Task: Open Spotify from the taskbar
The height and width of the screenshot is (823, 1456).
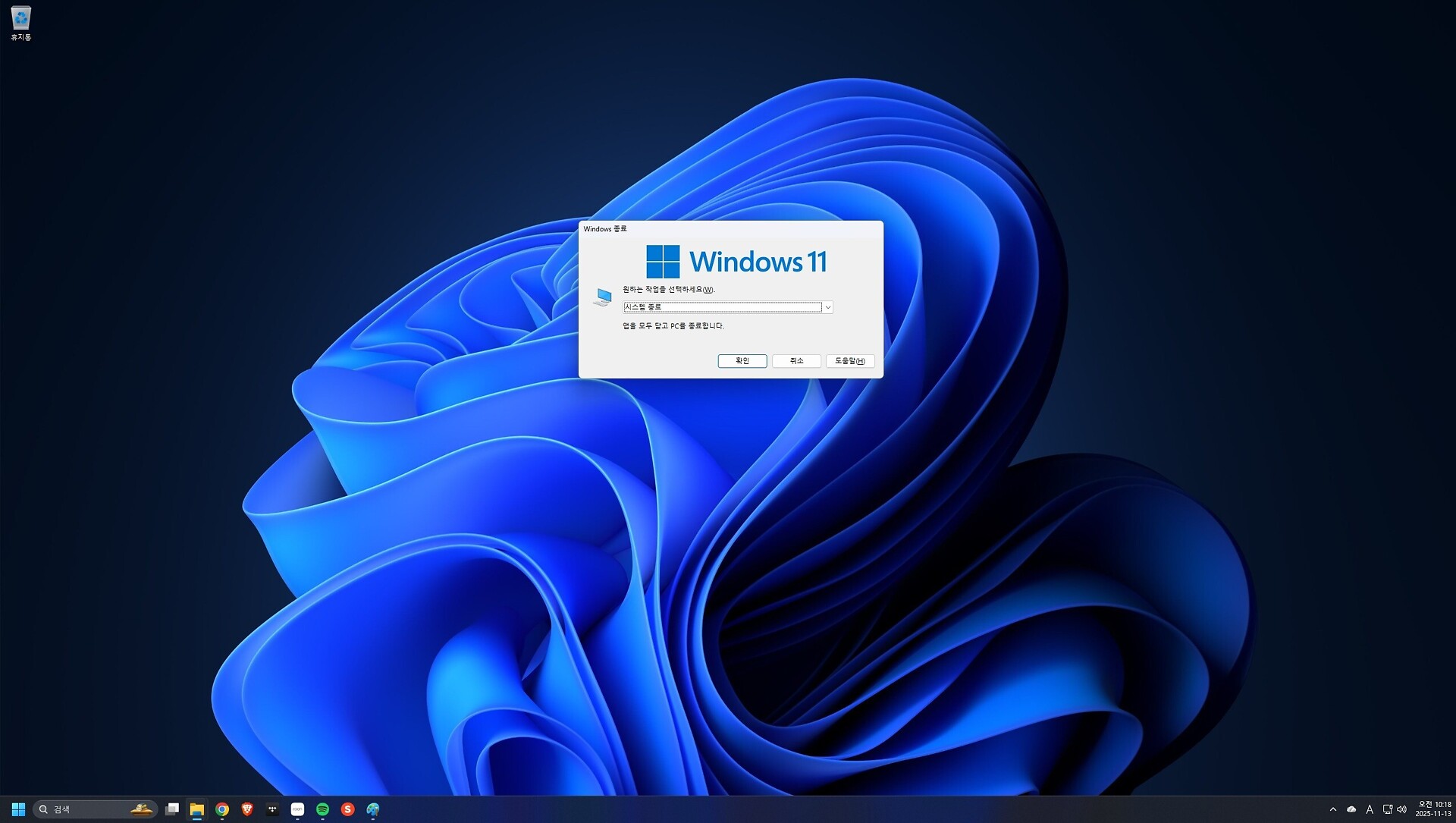Action: tap(322, 809)
